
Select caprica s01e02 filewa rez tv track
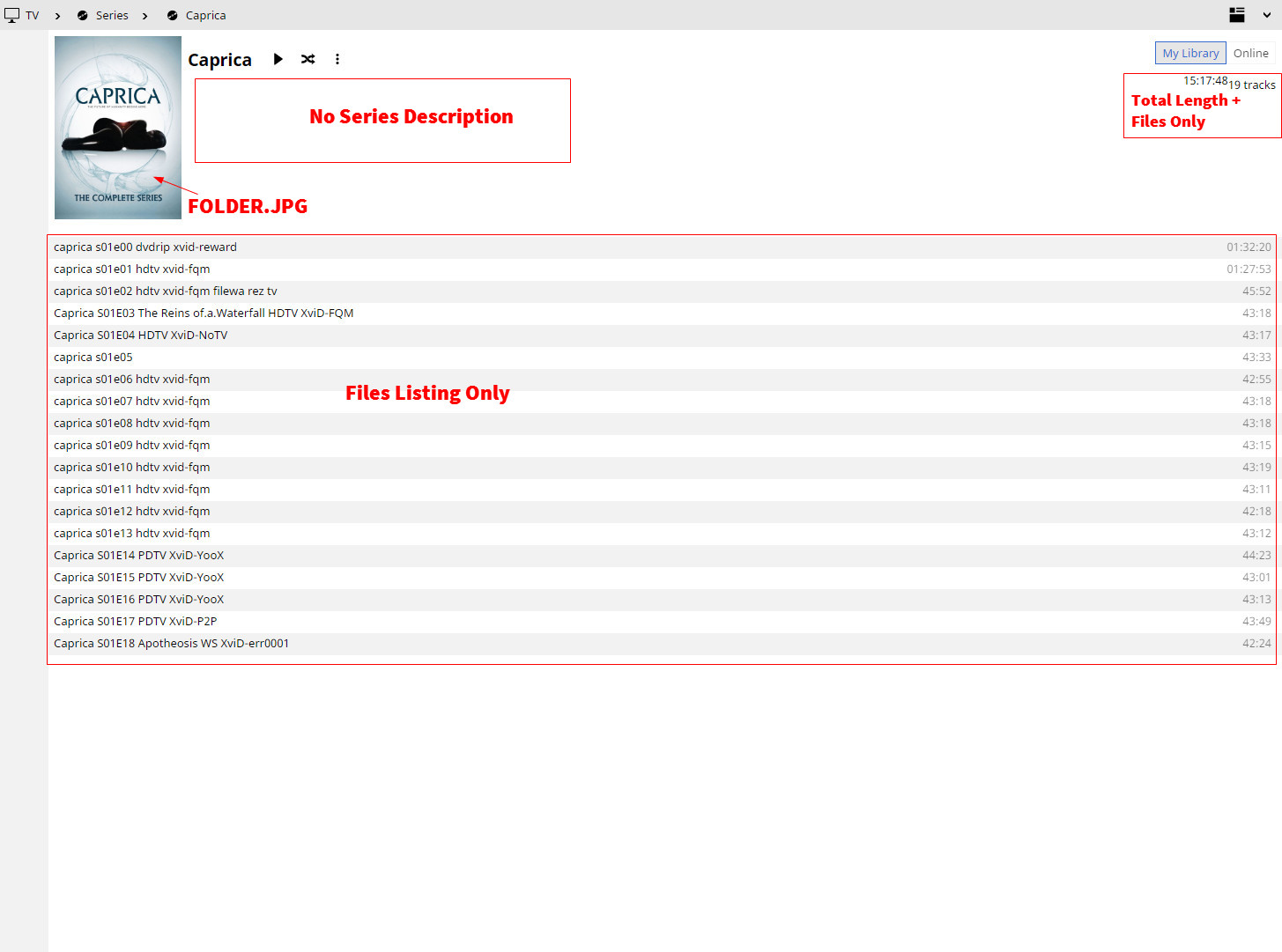(165, 292)
